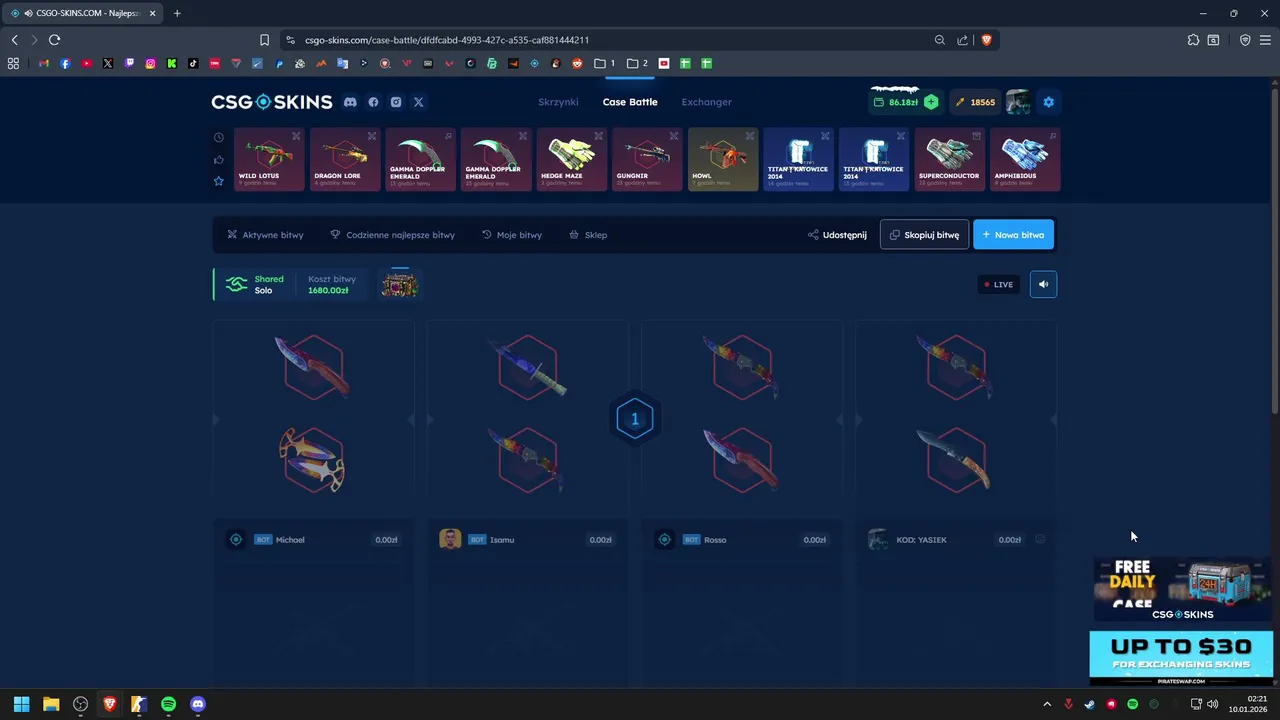Open the Amphibious gloves drop card
This screenshot has width=1280, height=720.
1025,159
